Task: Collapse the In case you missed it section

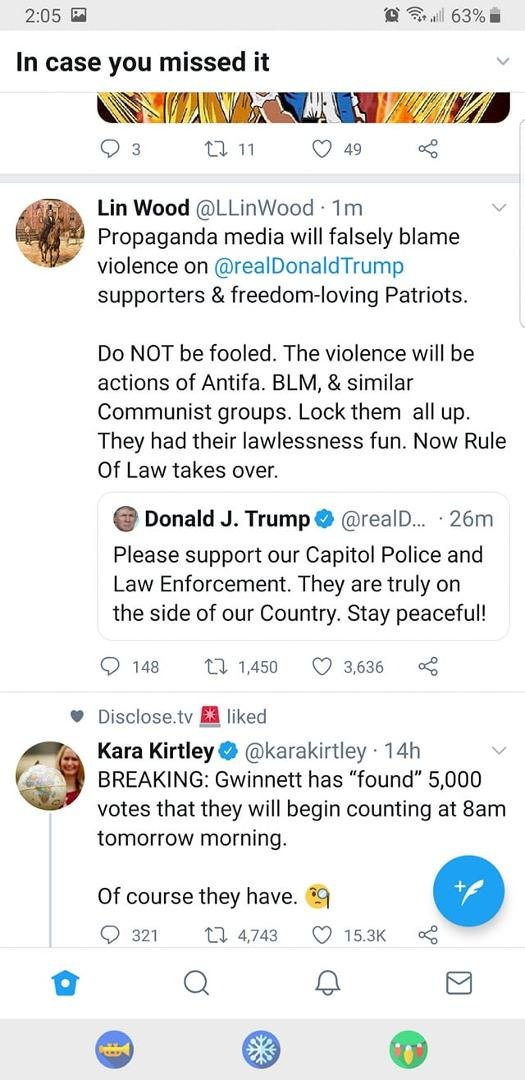Action: [503, 62]
